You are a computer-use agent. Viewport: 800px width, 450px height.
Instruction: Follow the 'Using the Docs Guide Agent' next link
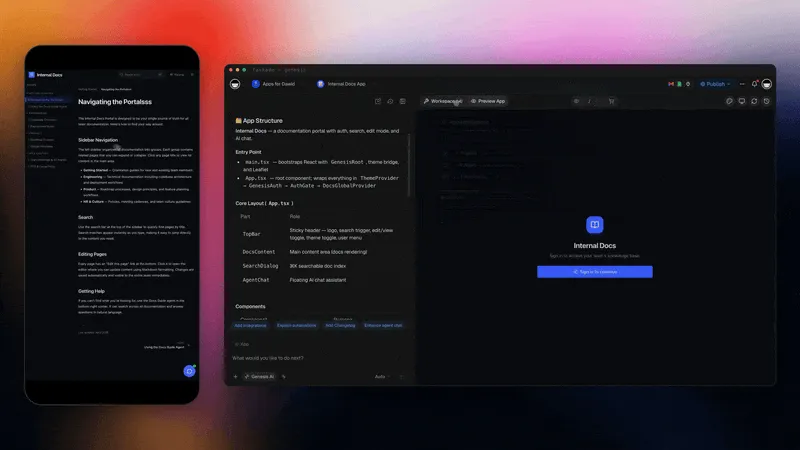click(164, 347)
